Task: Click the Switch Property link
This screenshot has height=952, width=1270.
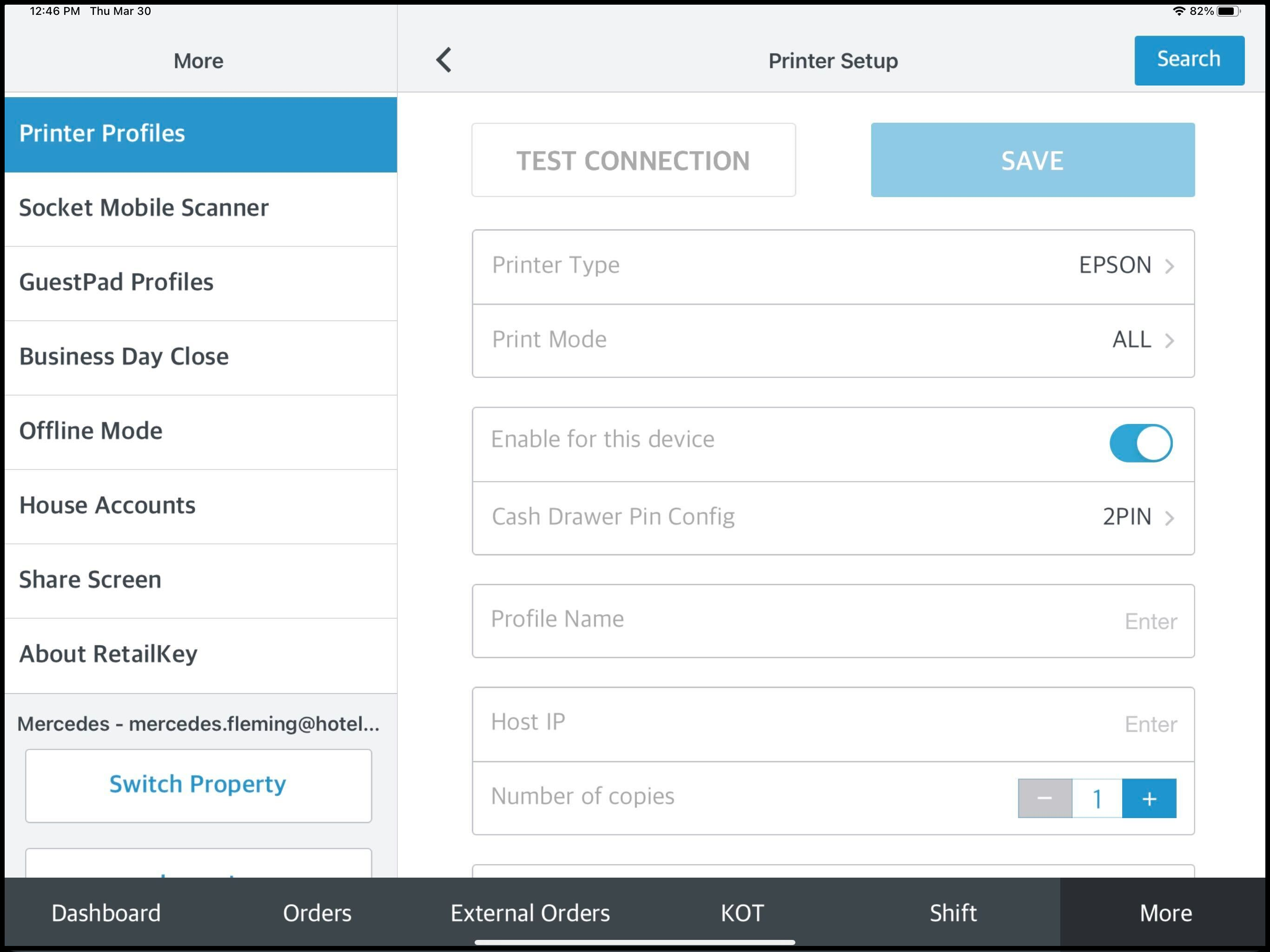Action: [x=199, y=782]
